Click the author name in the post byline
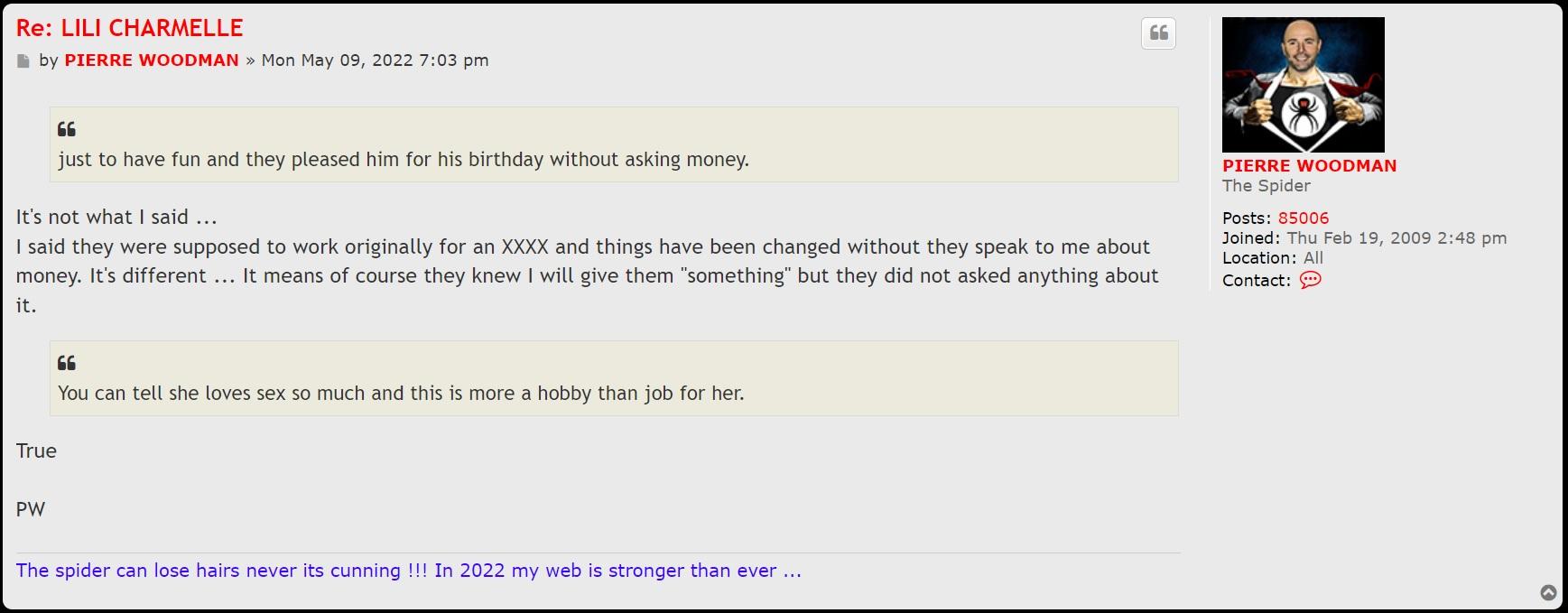 [151, 60]
